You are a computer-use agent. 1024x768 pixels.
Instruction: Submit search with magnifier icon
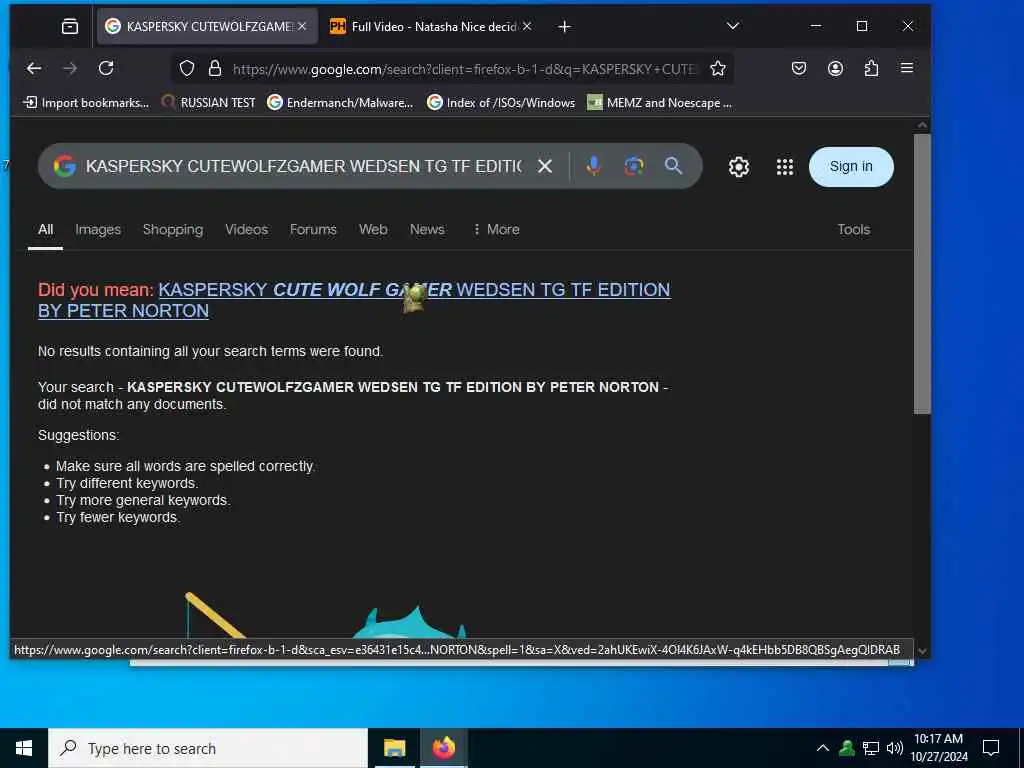[673, 166]
